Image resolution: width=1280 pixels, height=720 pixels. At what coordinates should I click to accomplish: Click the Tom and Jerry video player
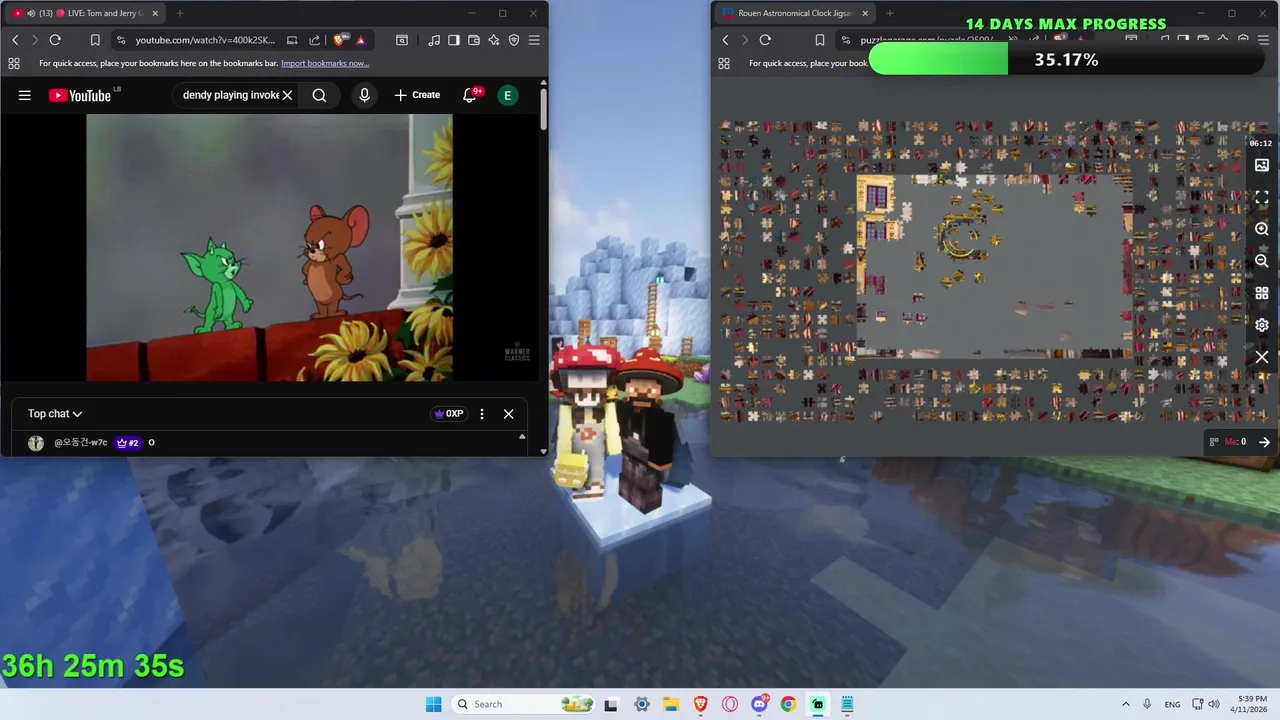pyautogui.click(x=269, y=247)
